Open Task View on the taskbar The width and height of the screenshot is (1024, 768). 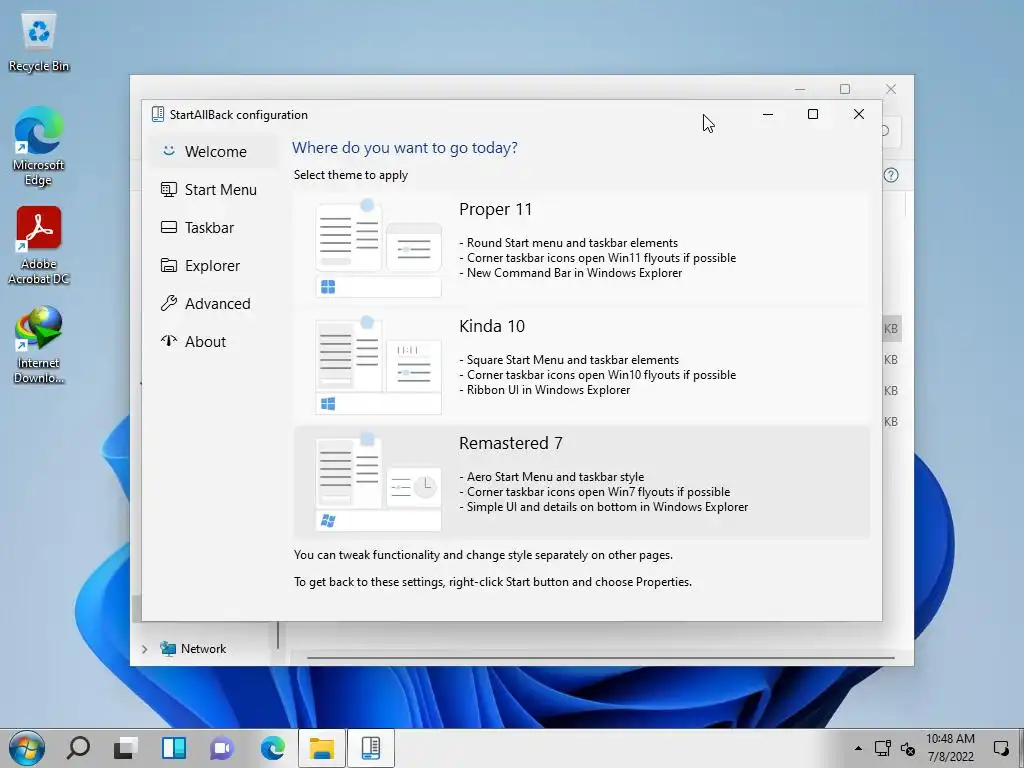point(125,748)
